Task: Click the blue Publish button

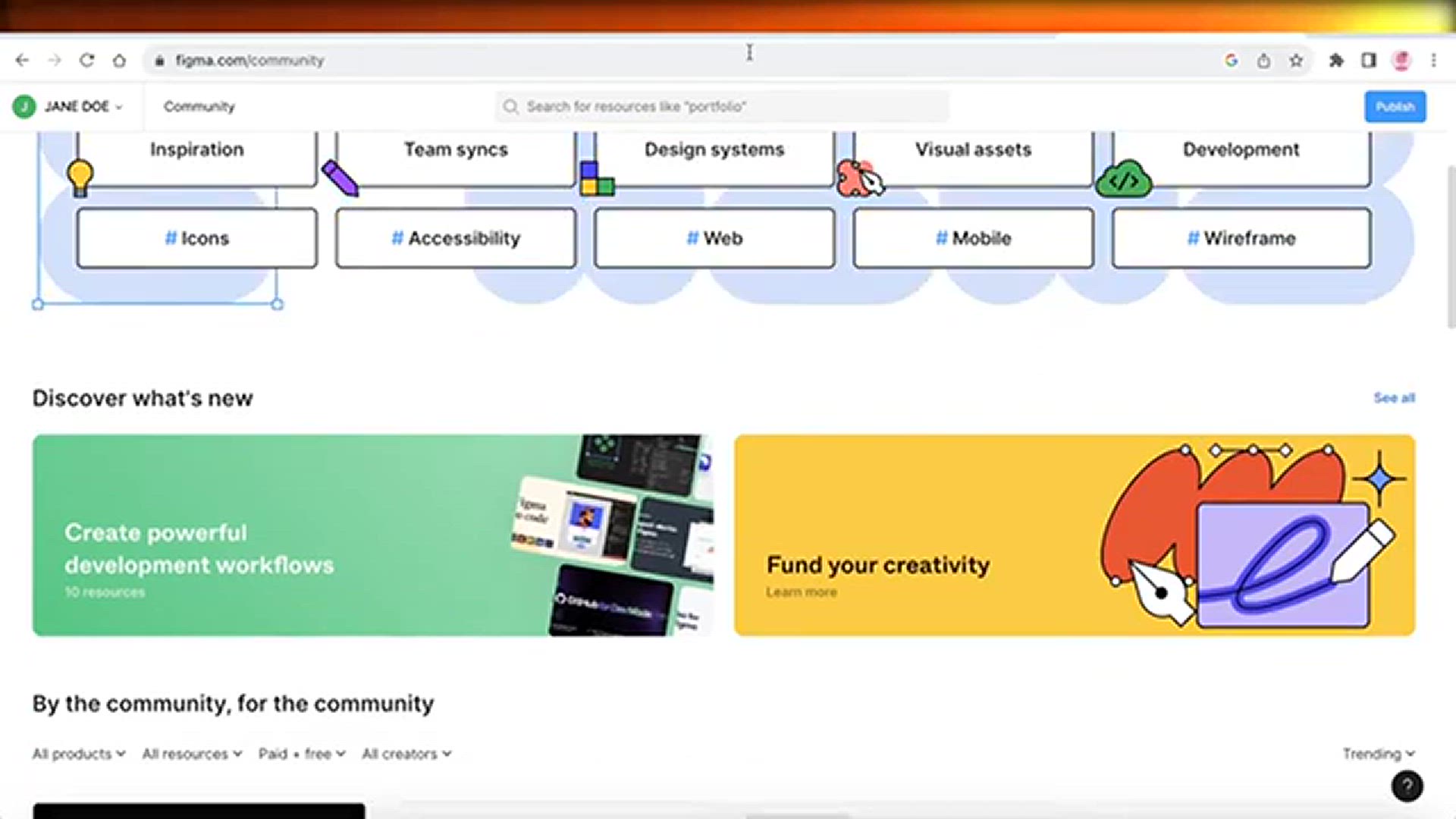Action: pyautogui.click(x=1395, y=107)
